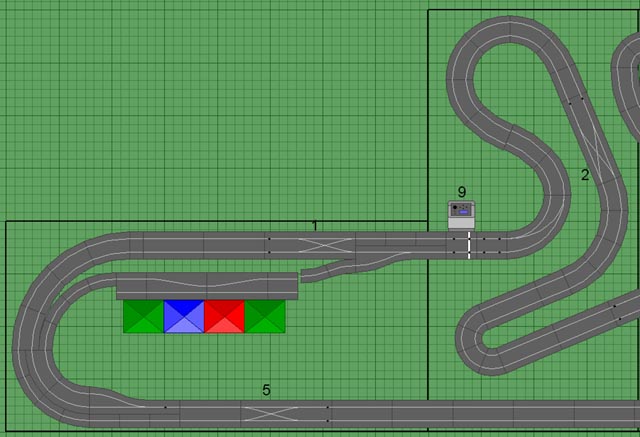Click the red pit garage block
The width and height of the screenshot is (640, 437).
224,317
